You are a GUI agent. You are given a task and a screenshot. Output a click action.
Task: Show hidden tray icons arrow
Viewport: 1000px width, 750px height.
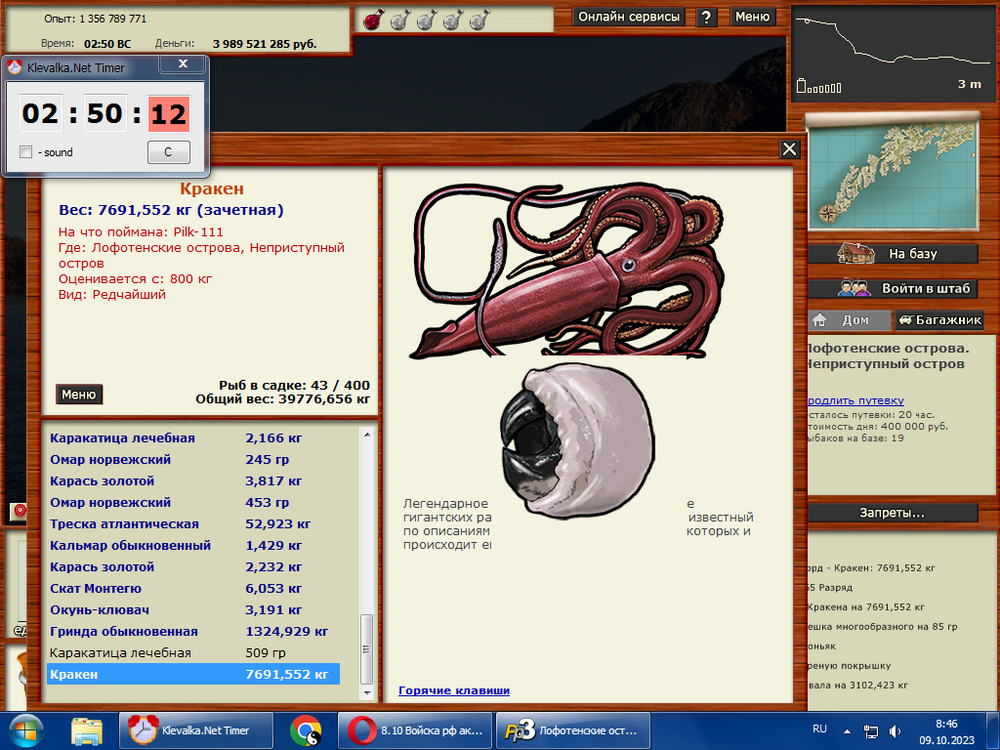click(x=848, y=731)
